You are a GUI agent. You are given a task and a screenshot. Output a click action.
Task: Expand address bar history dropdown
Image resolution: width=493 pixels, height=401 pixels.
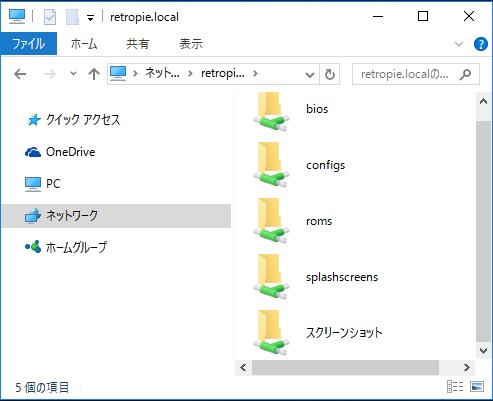[310, 75]
